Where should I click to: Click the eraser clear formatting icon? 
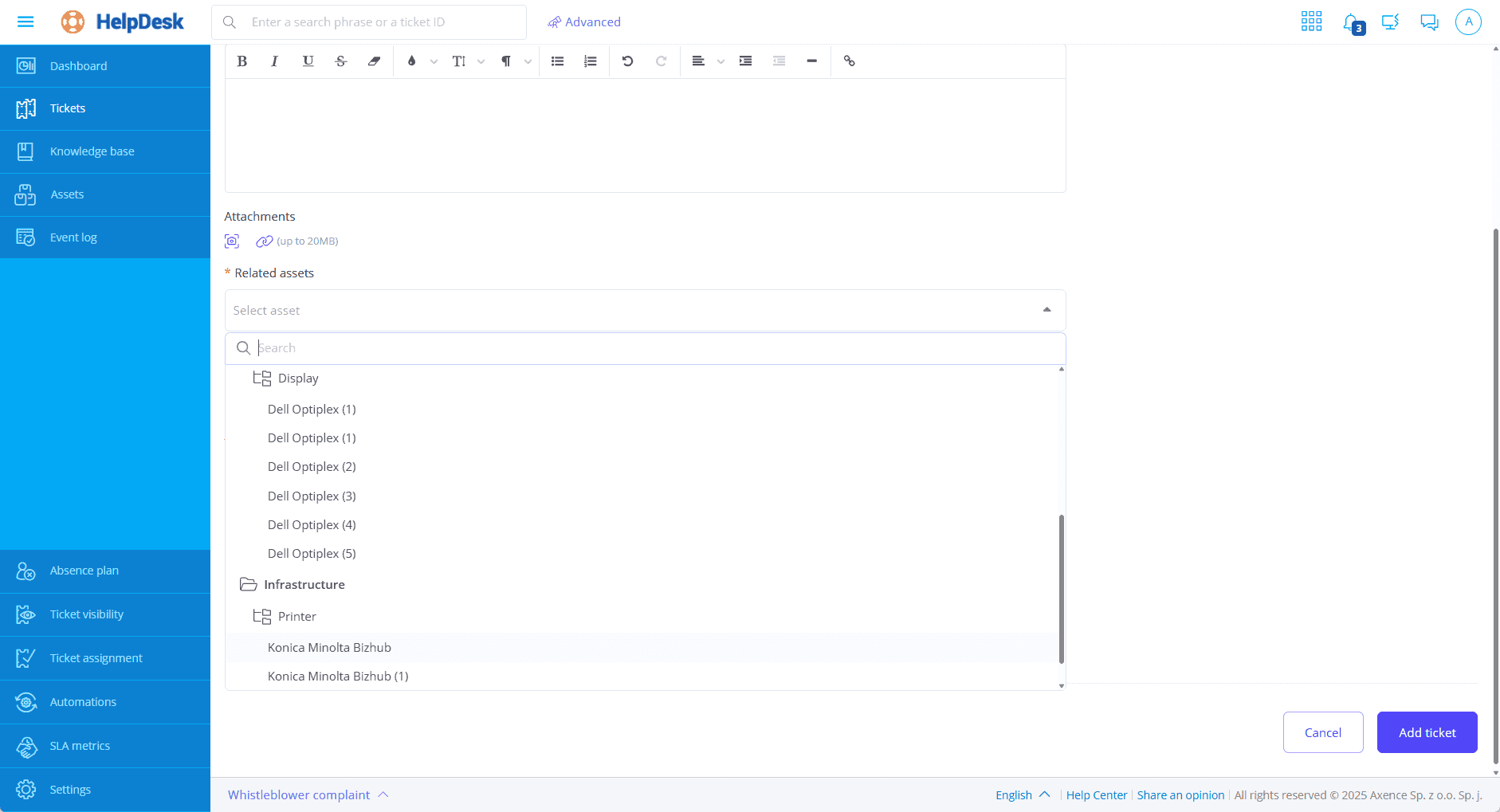tap(374, 61)
